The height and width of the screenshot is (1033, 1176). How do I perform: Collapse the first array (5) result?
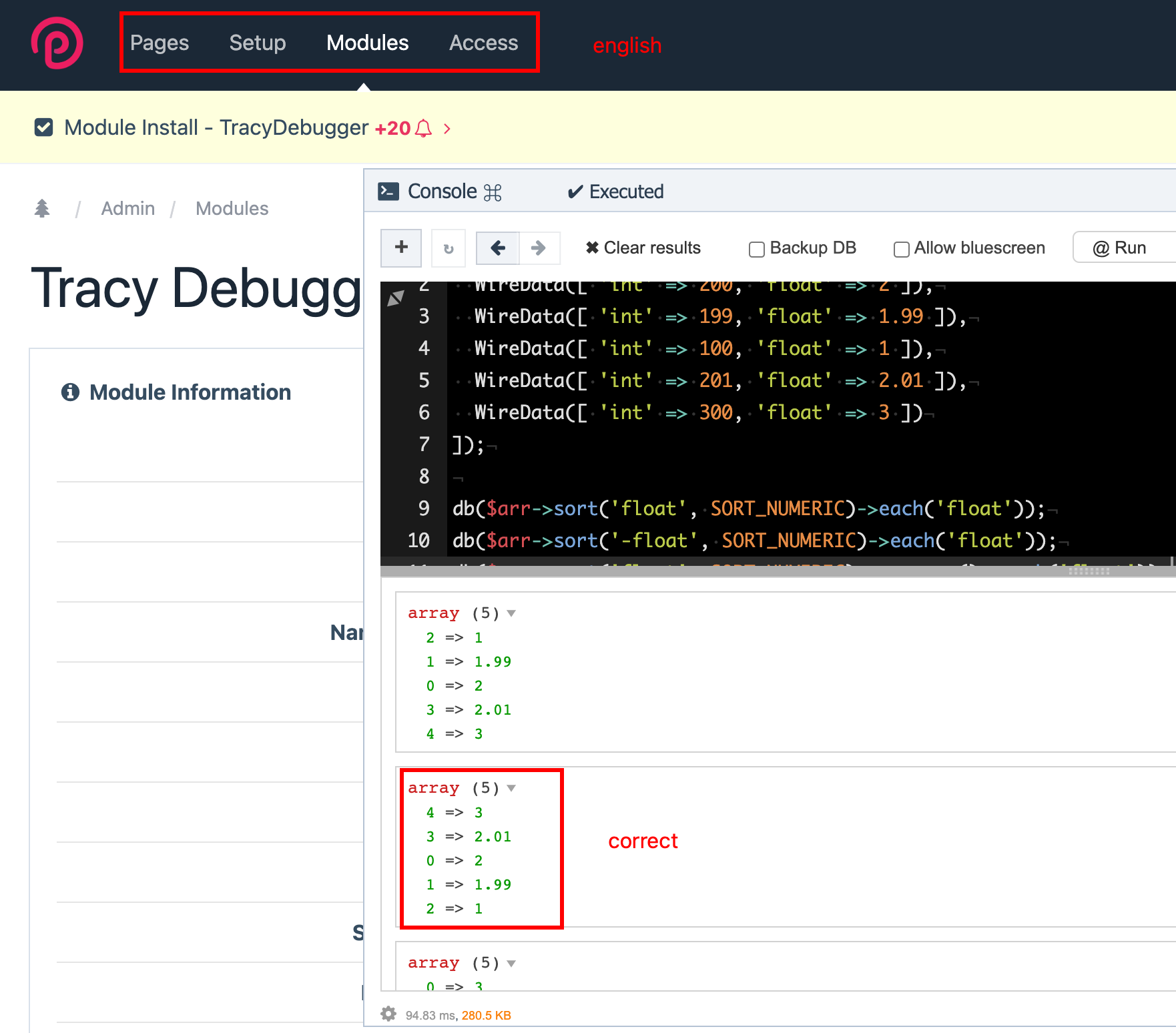(511, 613)
